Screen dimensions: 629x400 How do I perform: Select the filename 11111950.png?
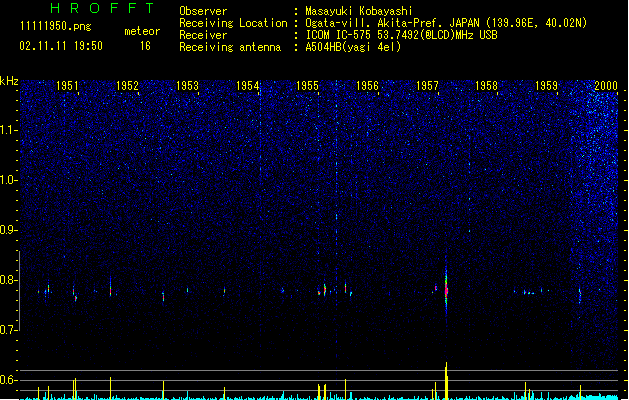(56, 27)
